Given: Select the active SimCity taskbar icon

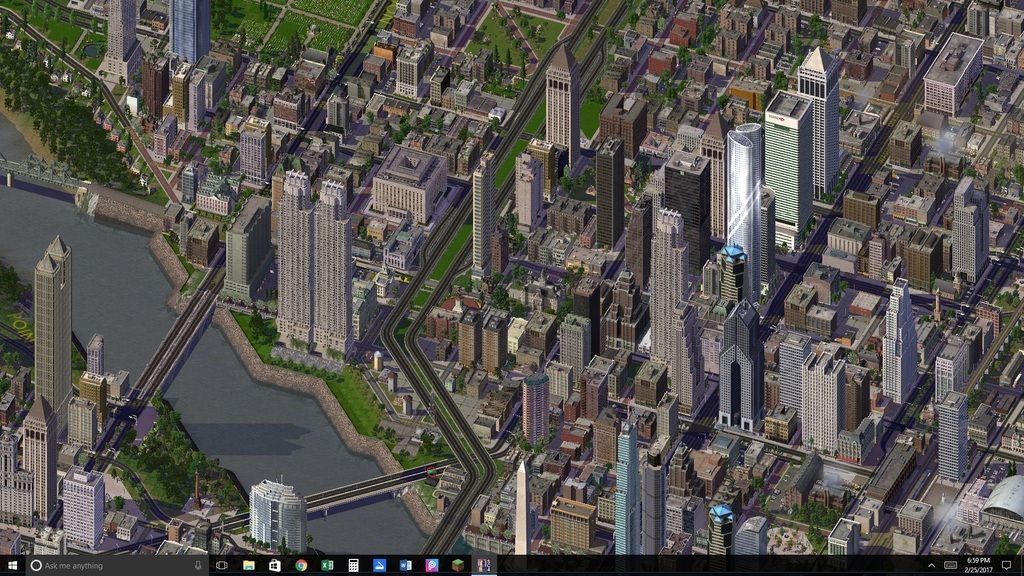Looking at the screenshot, I should (484, 566).
